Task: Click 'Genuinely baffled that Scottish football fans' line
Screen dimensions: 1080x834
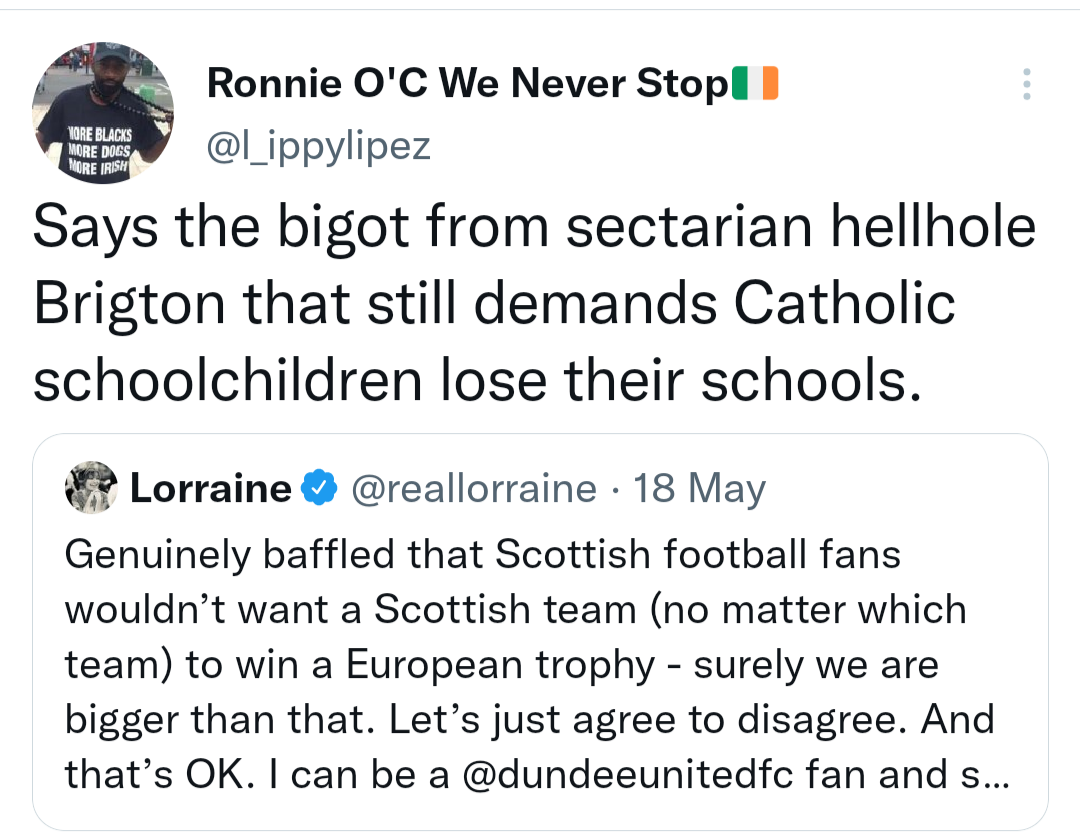Action: (x=483, y=554)
